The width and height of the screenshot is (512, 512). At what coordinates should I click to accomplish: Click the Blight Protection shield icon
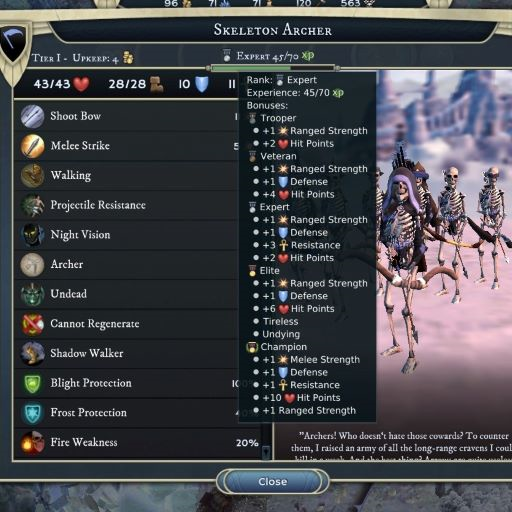(x=32, y=383)
